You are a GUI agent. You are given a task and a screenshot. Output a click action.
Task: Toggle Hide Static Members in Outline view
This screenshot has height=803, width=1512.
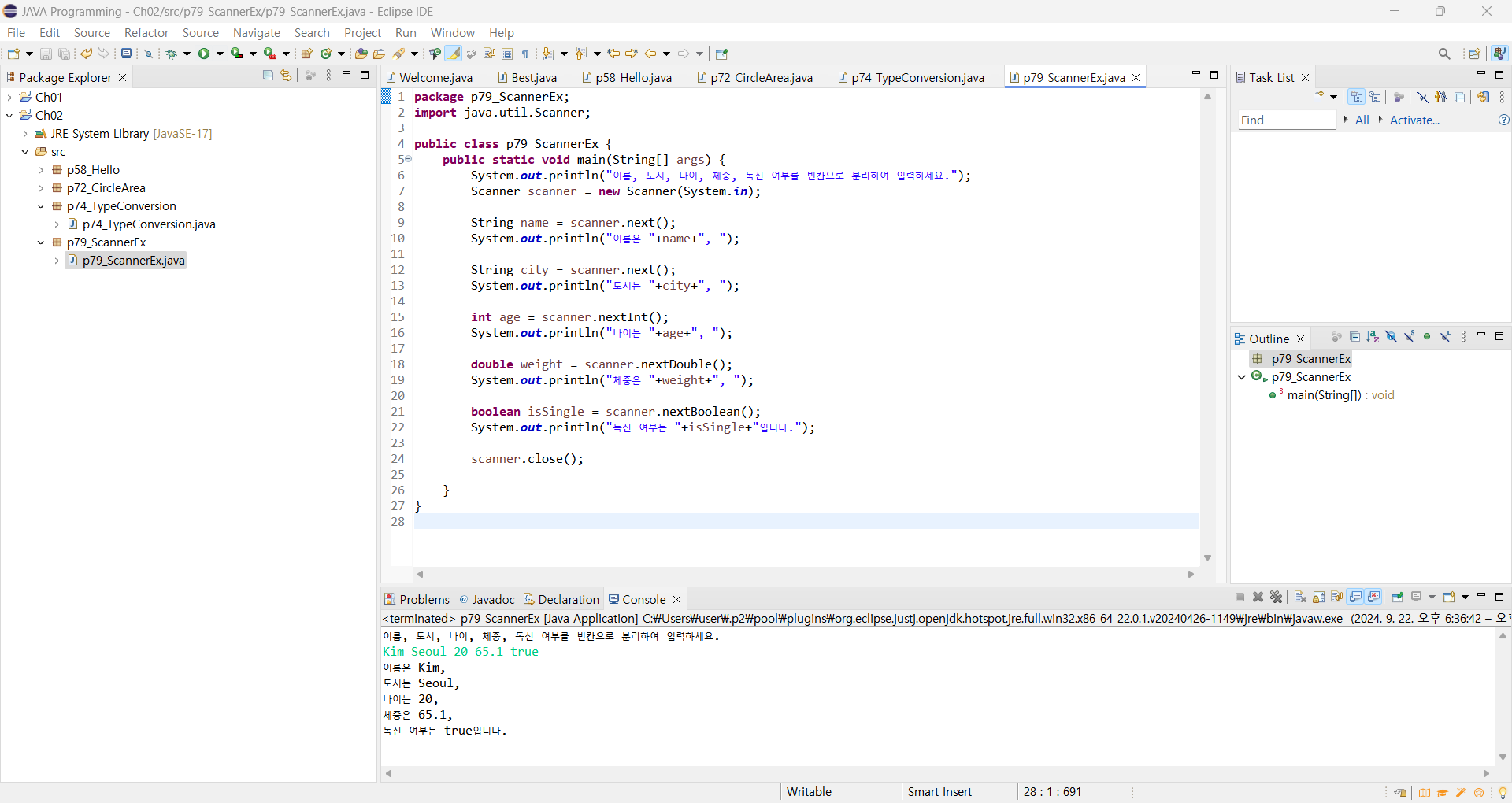tap(1409, 337)
